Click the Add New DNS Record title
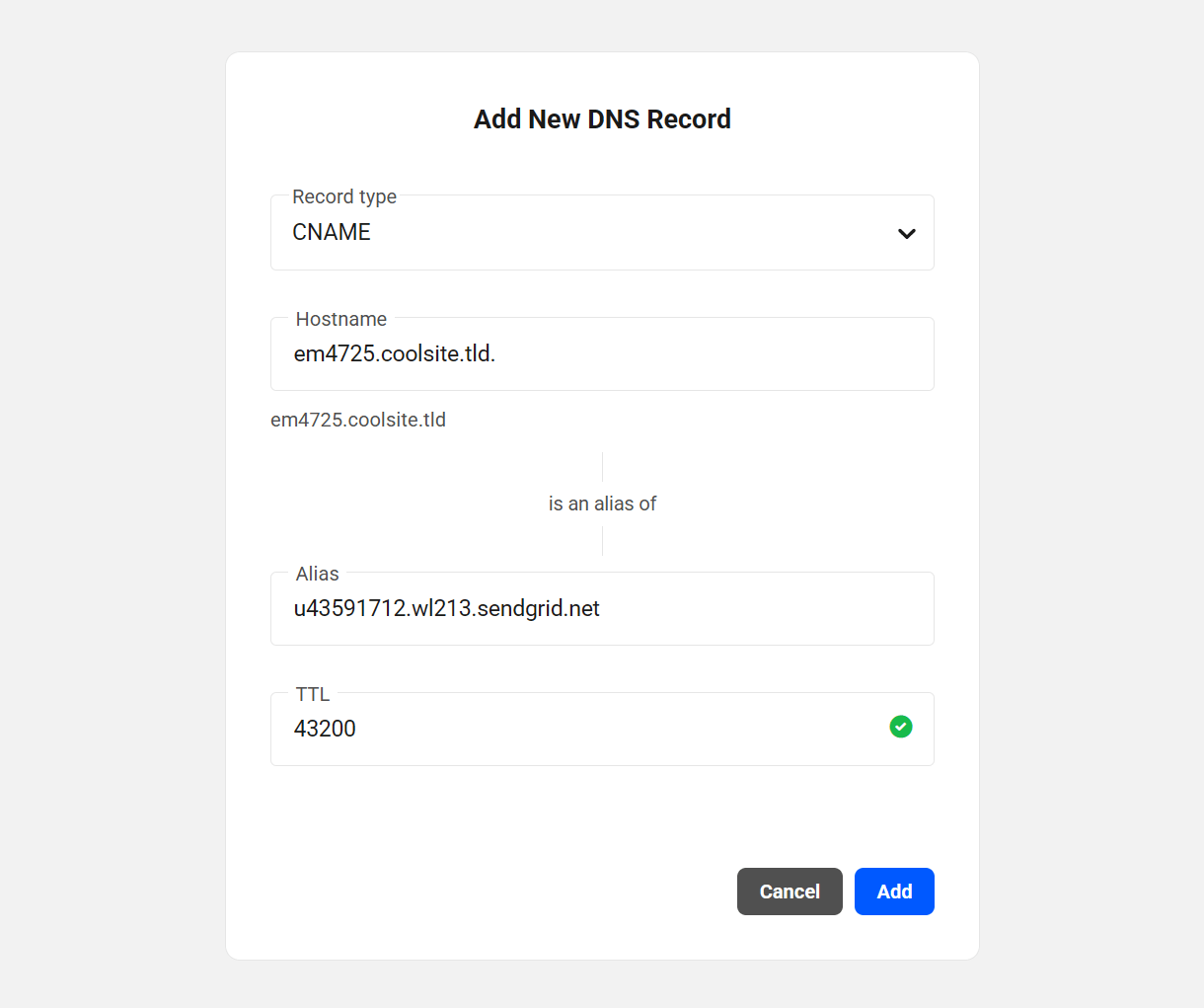The image size is (1204, 1008). [602, 118]
